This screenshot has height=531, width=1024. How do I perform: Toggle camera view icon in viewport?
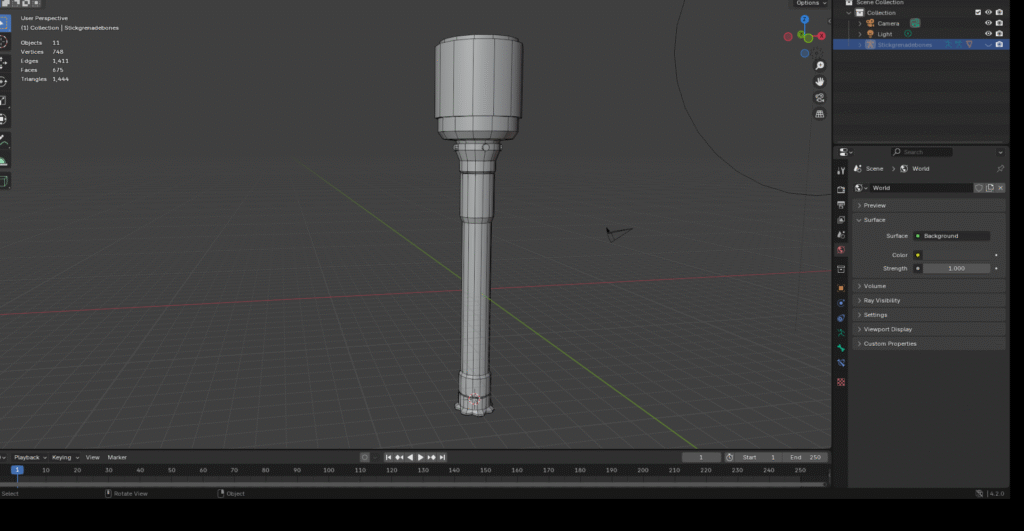pyautogui.click(x=819, y=98)
